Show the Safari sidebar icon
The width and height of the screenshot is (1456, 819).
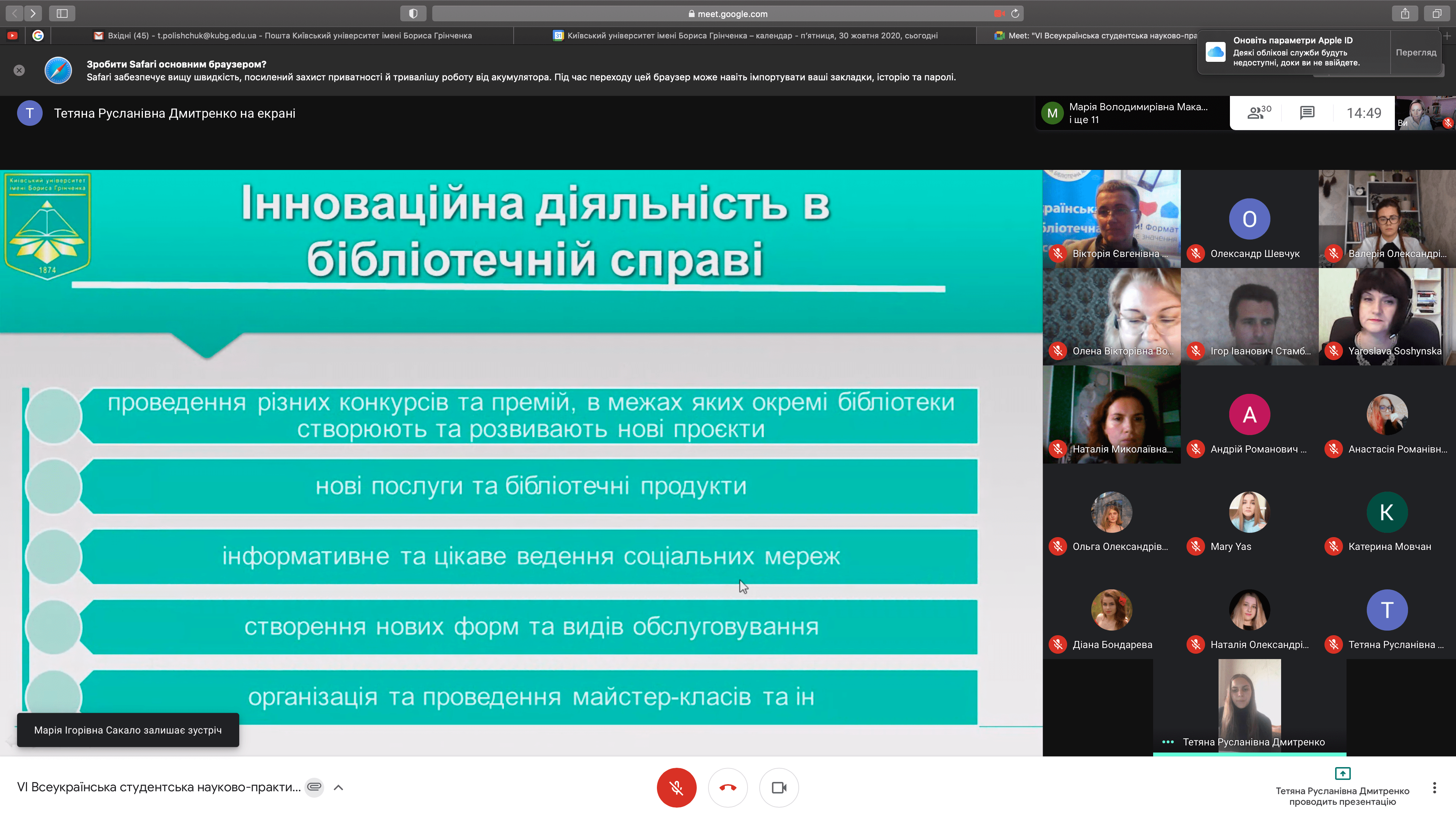pyautogui.click(x=62, y=14)
